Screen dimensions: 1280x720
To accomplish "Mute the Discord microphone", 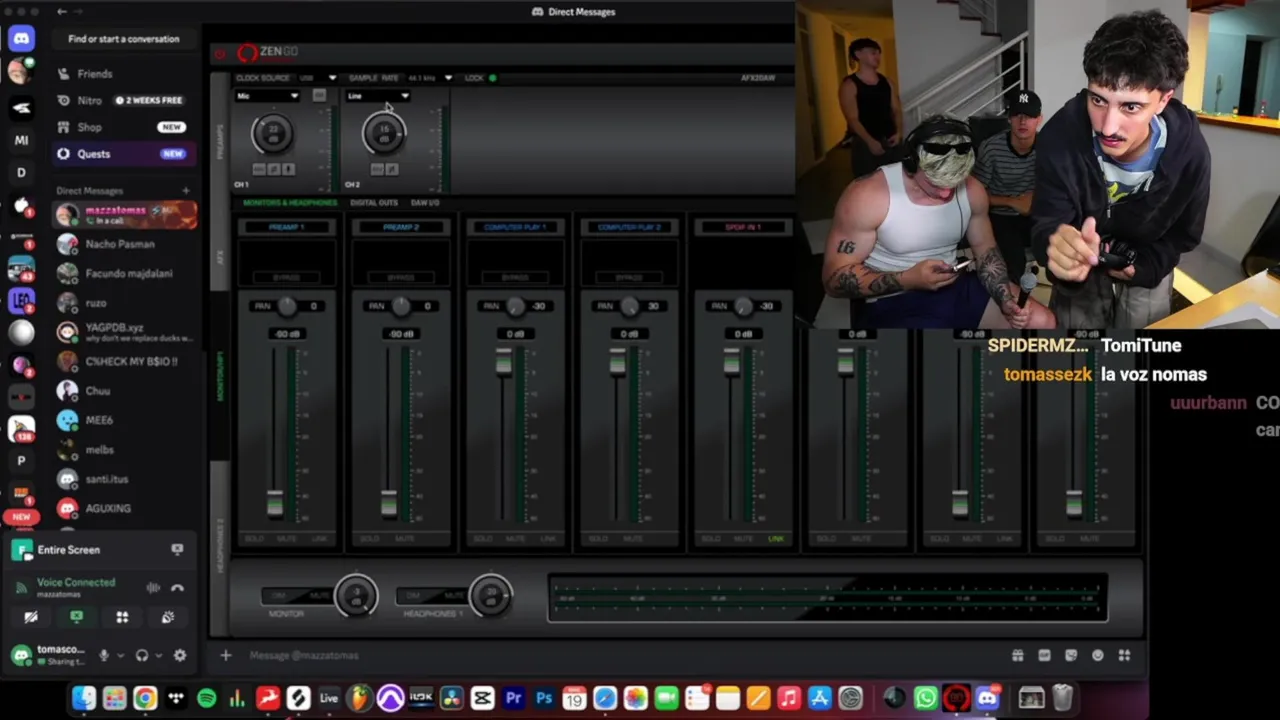I will (103, 655).
